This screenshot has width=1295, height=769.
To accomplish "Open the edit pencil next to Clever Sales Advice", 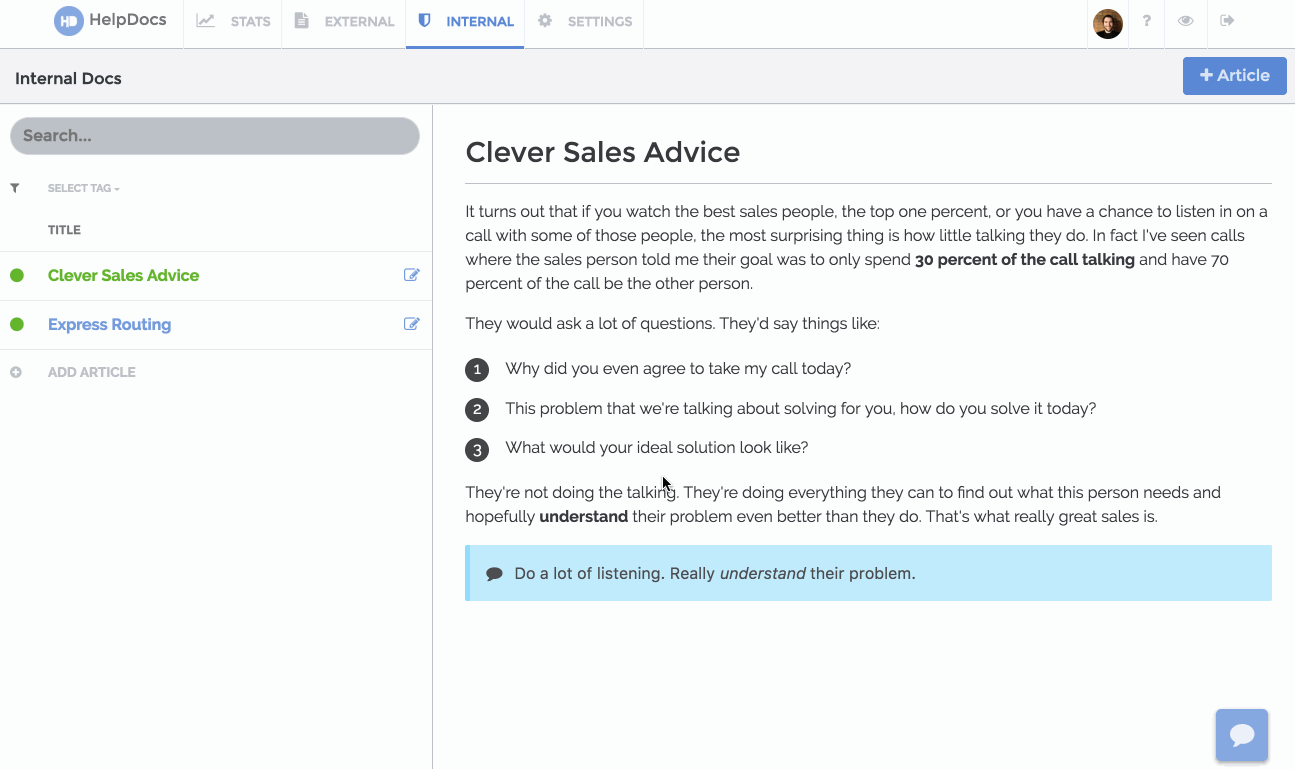I will (x=411, y=275).
